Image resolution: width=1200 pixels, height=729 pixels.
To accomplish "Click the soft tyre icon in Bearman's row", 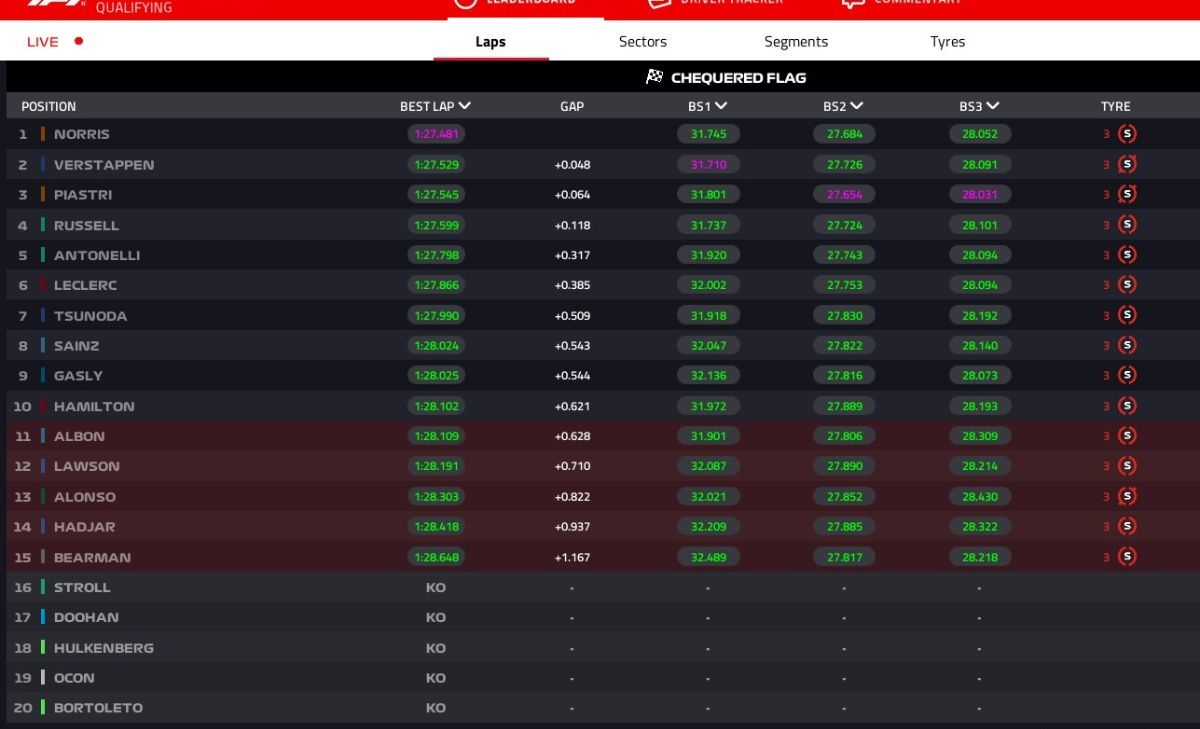I will (1127, 557).
